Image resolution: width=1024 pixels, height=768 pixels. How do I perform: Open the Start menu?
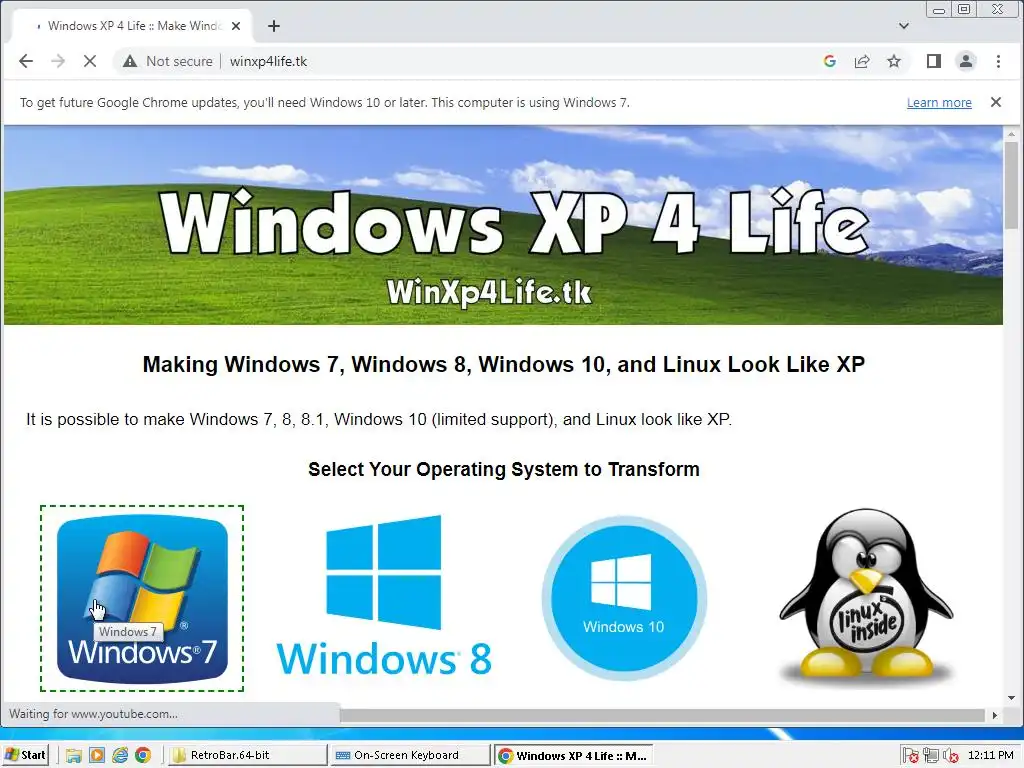tap(25, 755)
